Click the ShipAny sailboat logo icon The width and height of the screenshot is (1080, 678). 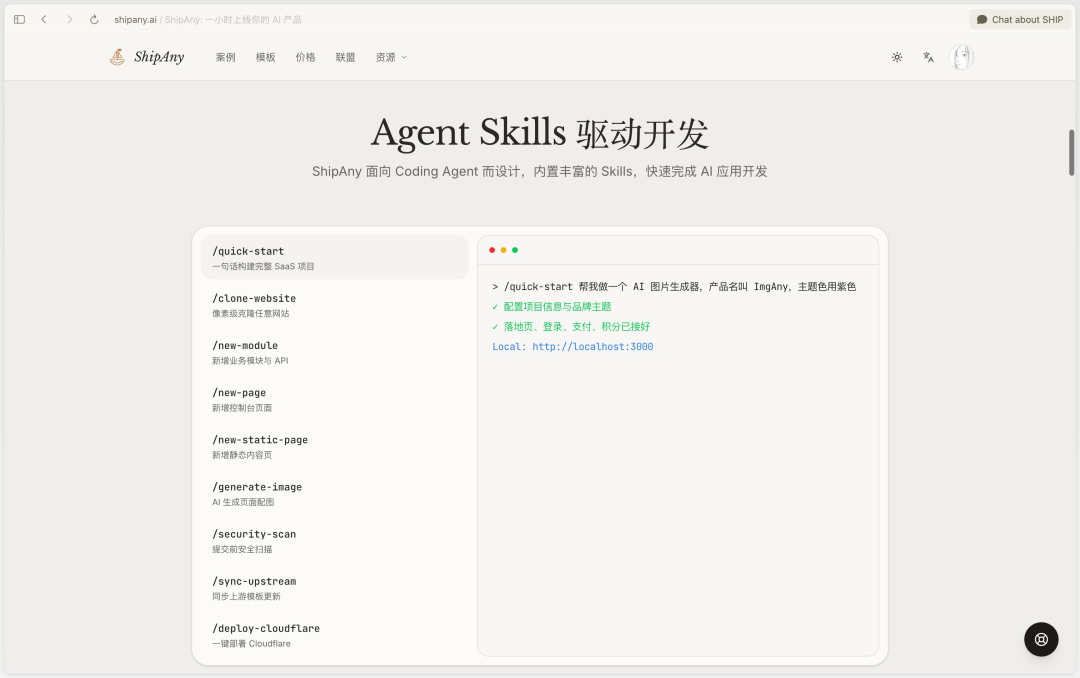tap(118, 57)
